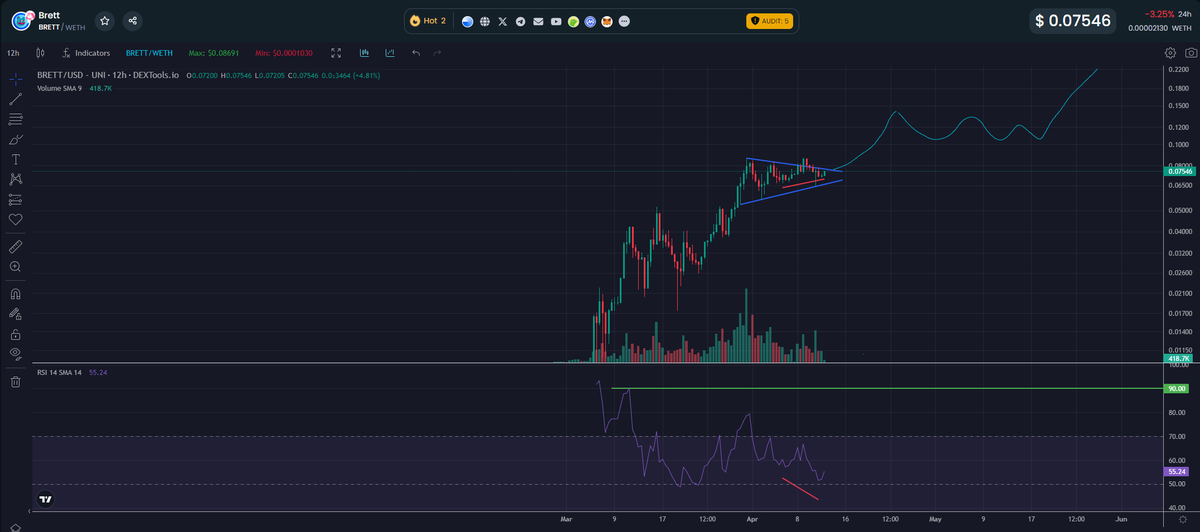Image resolution: width=1200 pixels, height=532 pixels.
Task: Open the blue explorer globe icon
Action: pos(466,21)
